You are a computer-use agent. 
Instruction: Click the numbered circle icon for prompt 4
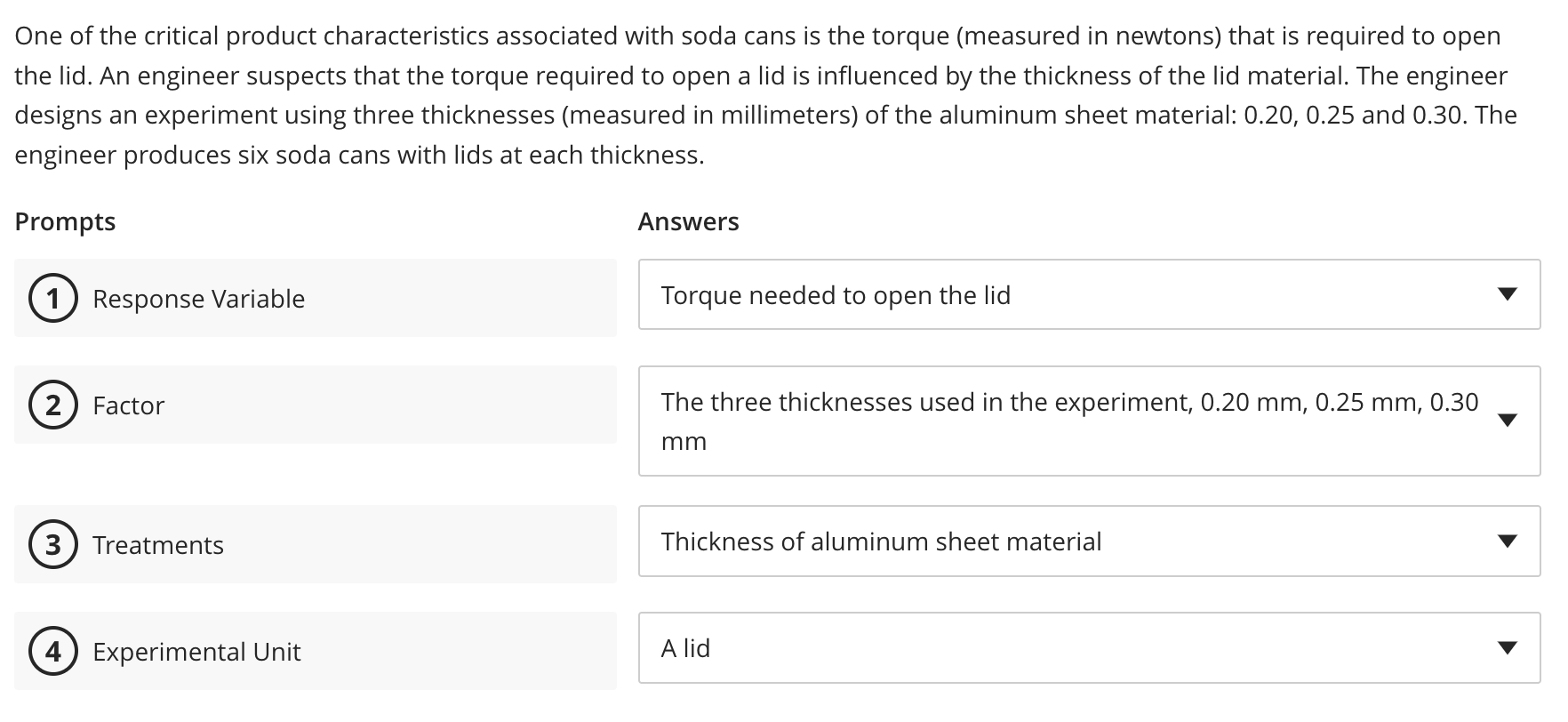(x=53, y=652)
